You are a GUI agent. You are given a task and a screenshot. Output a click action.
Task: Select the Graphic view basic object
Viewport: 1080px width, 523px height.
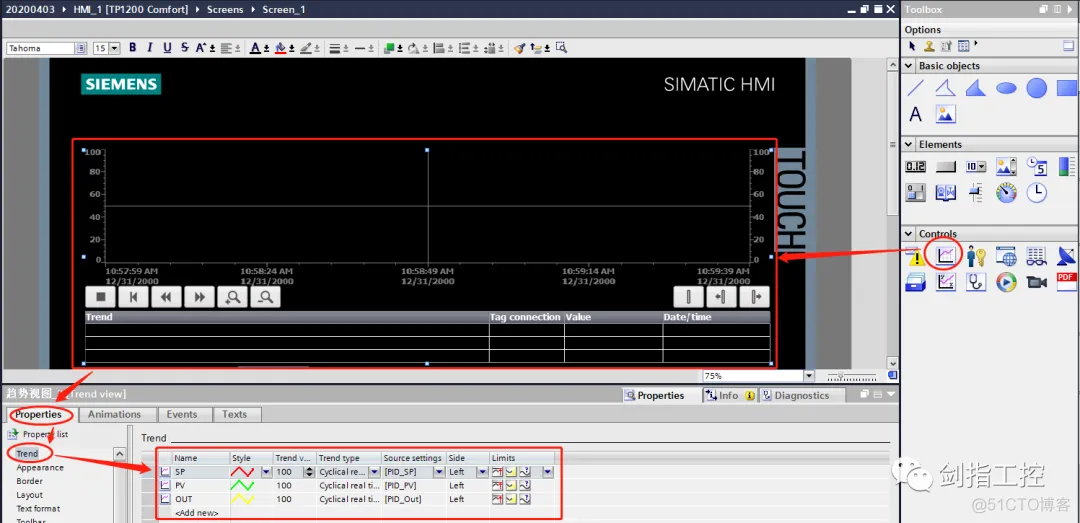pos(945,114)
